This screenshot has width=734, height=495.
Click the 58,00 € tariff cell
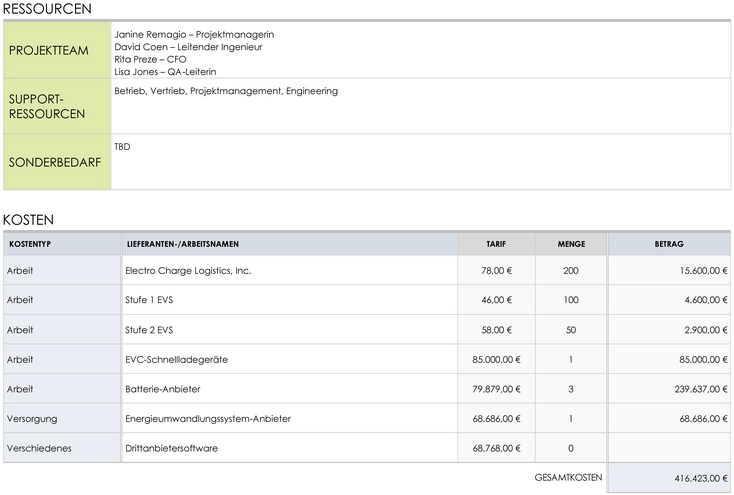496,330
